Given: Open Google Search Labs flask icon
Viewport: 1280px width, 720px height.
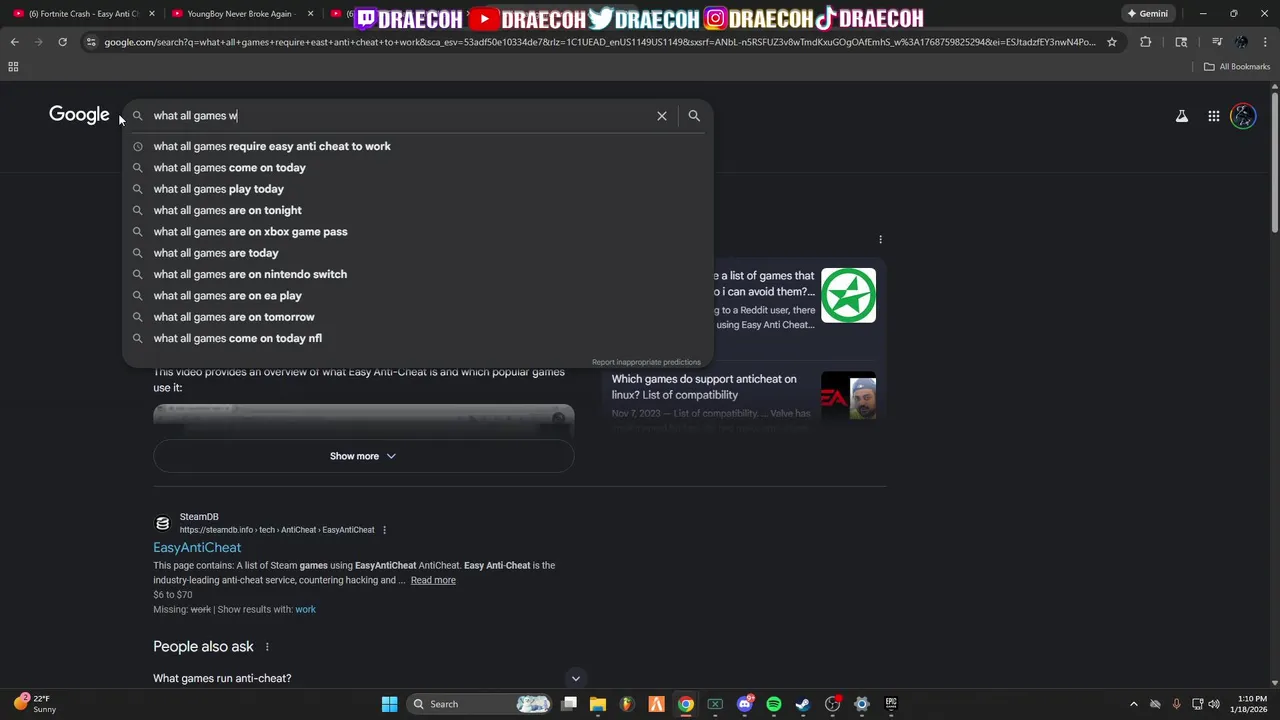Looking at the screenshot, I should click(1182, 116).
